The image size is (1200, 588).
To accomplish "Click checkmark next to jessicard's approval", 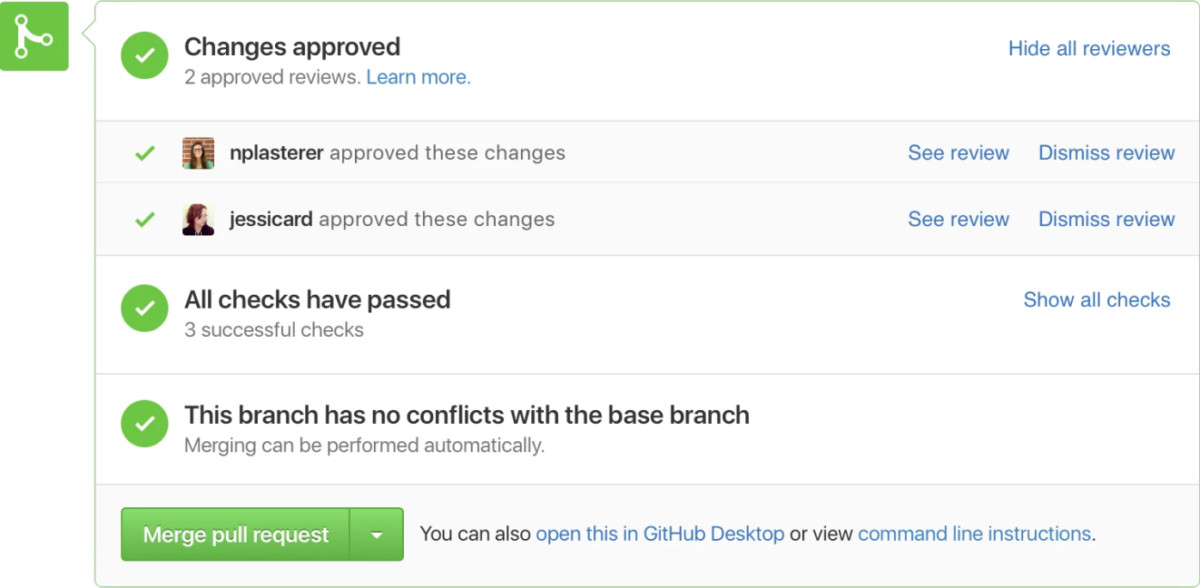I will (x=144, y=218).
